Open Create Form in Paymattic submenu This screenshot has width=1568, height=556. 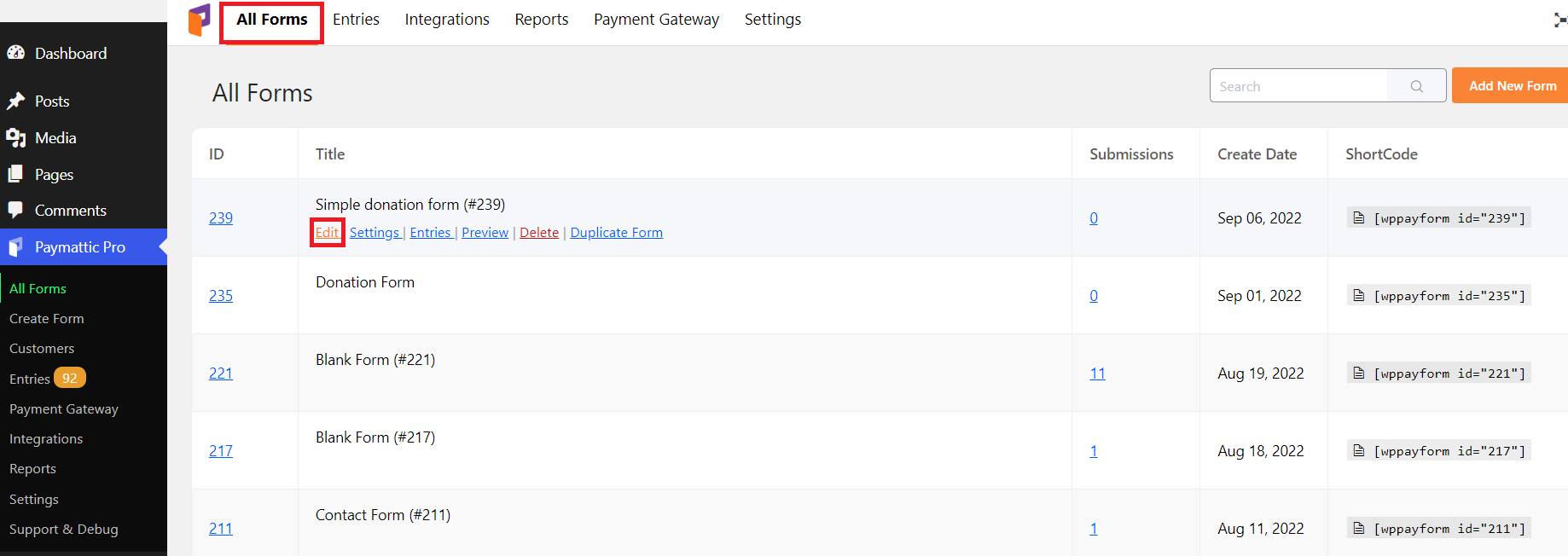[47, 319]
